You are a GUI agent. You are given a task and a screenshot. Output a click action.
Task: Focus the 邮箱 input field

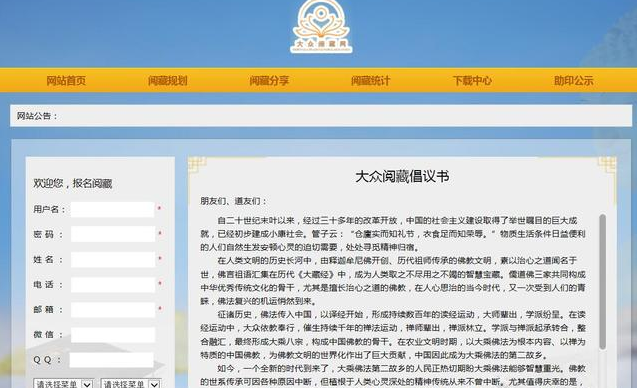pyautogui.click(x=113, y=310)
